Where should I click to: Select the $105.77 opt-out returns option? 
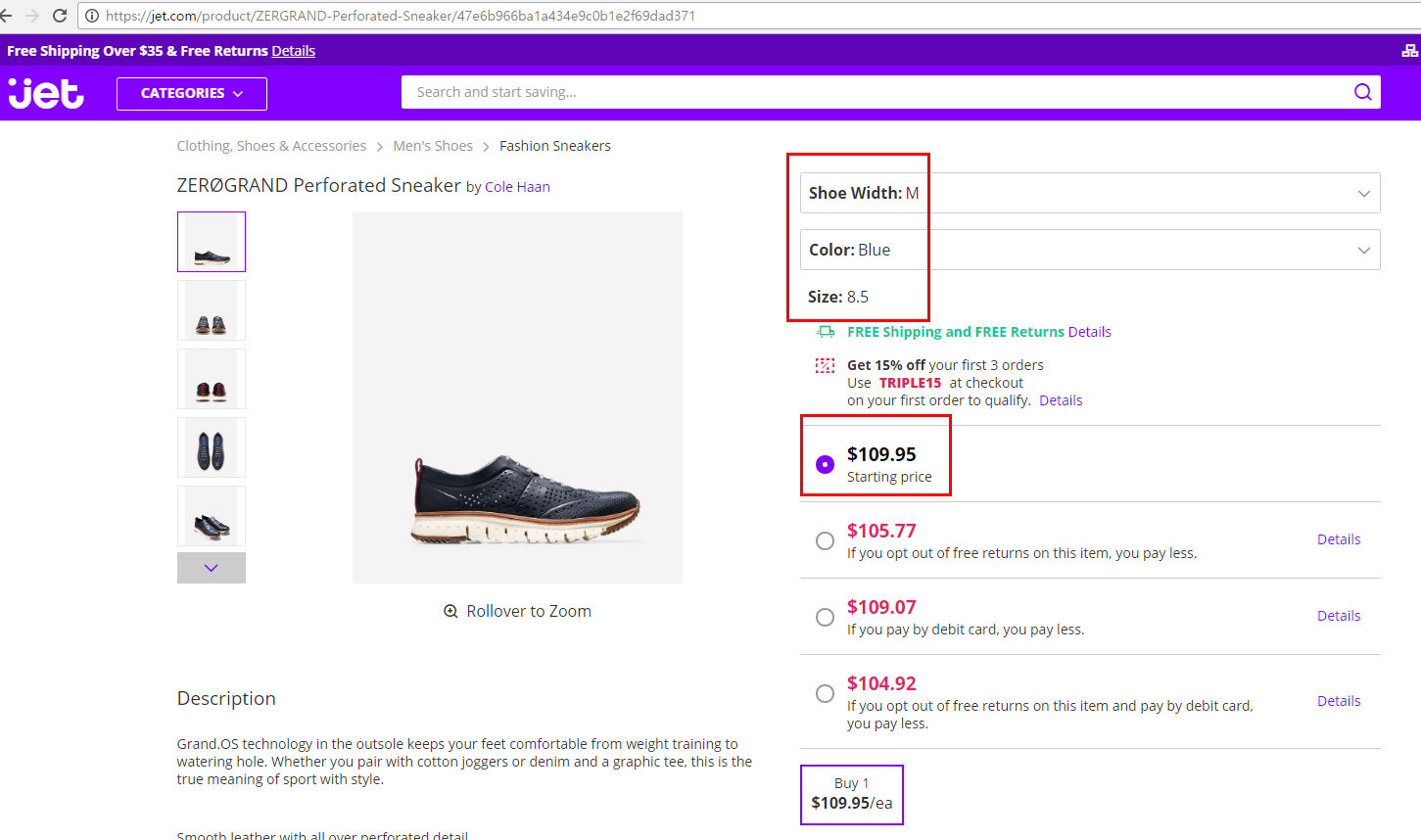coord(825,540)
